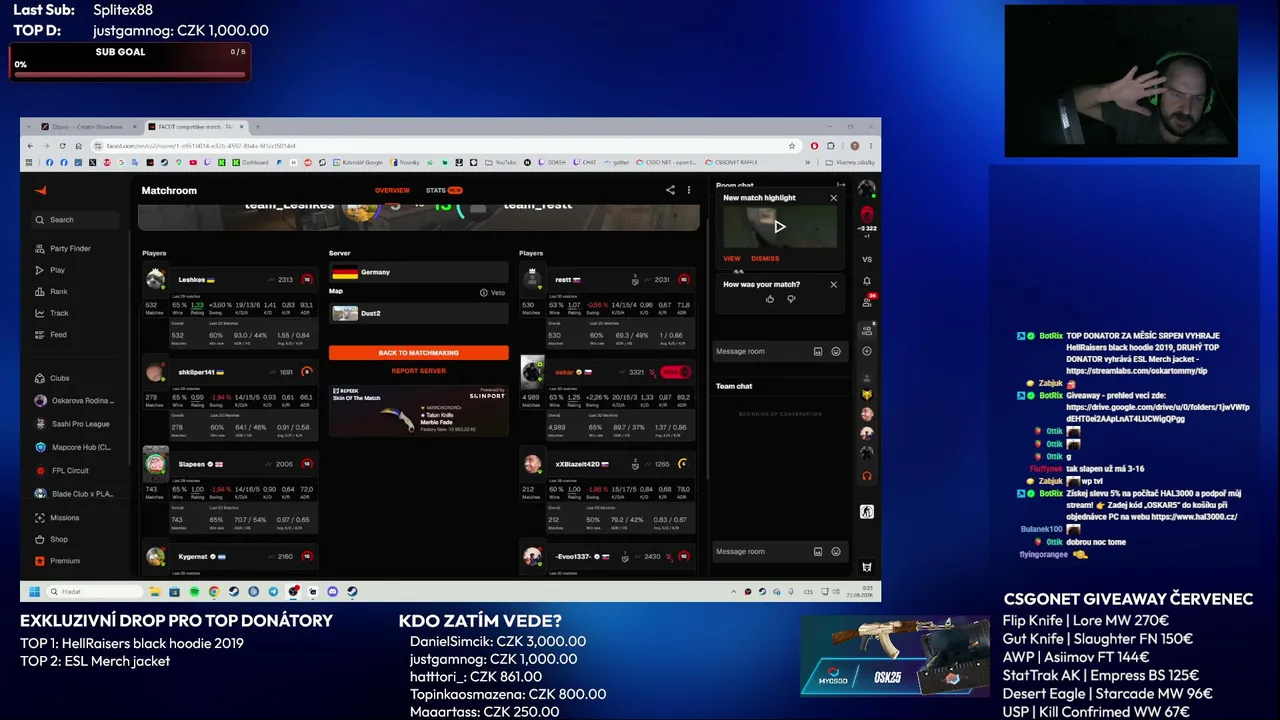Open the Kalendář Google bookmark
Image resolution: width=1280 pixels, height=720 pixels.
point(360,162)
